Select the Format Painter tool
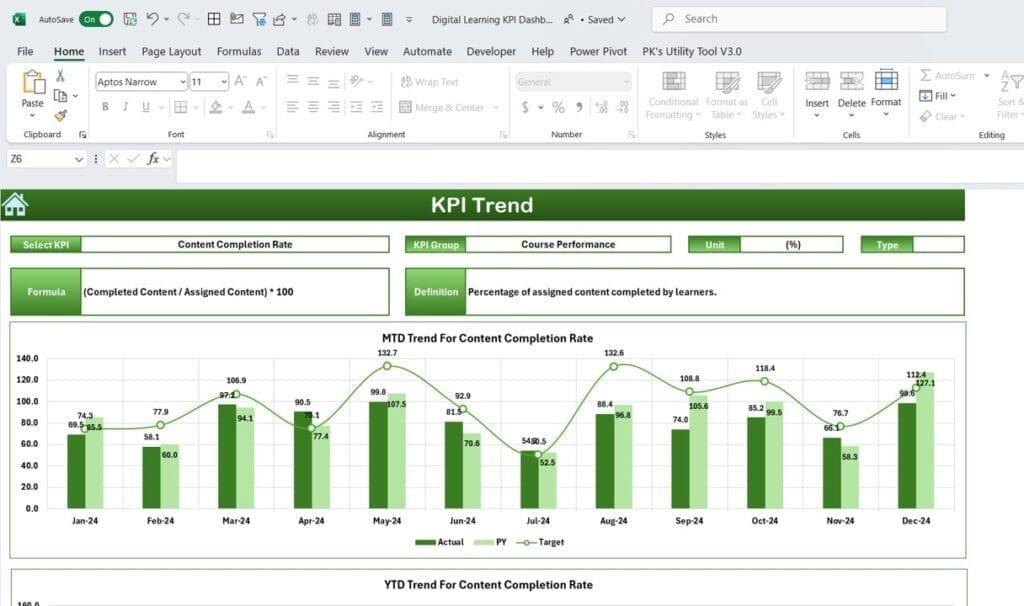The width and height of the screenshot is (1024, 606). 59,116
